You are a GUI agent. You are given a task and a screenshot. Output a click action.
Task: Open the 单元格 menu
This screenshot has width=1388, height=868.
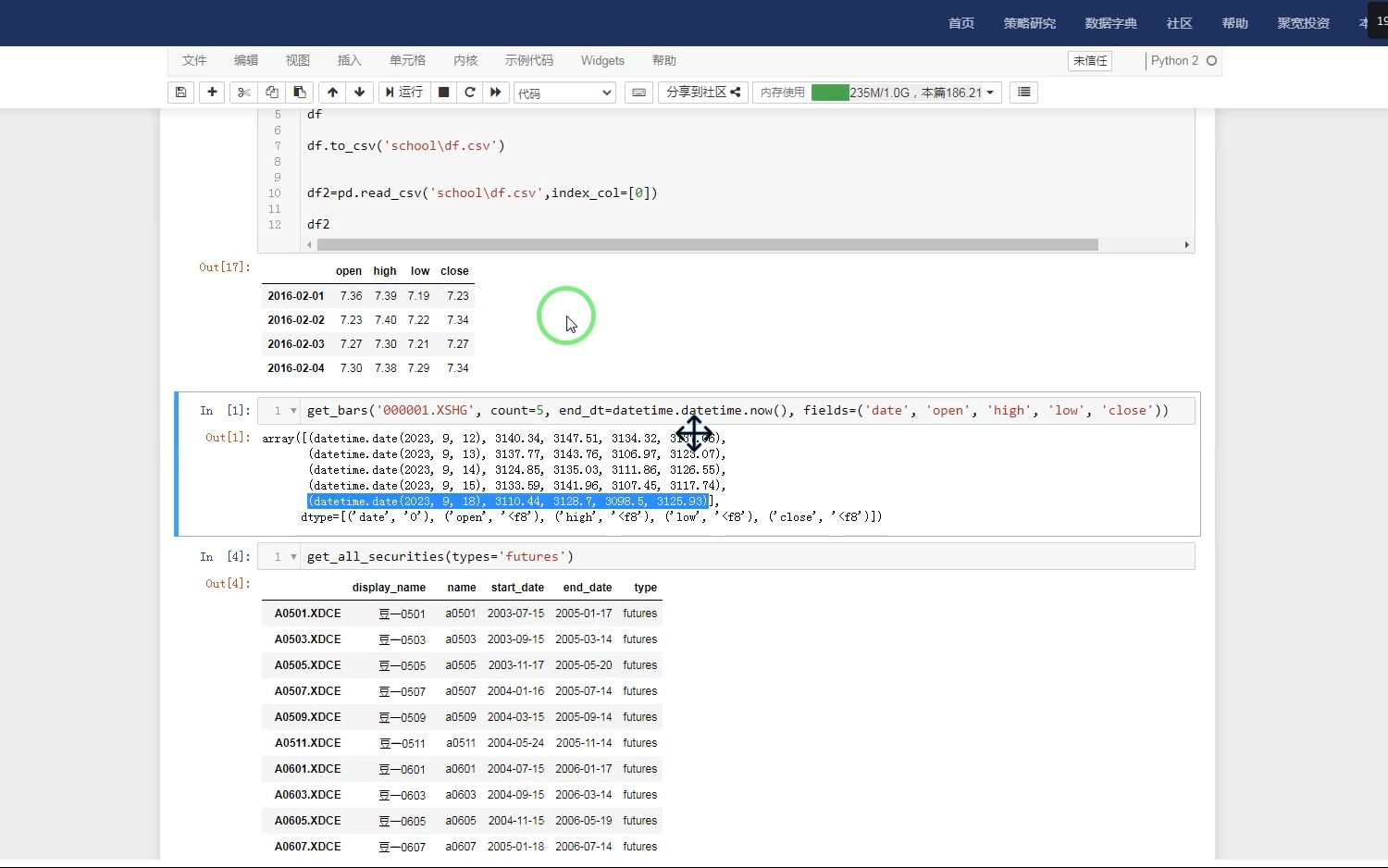[408, 61]
